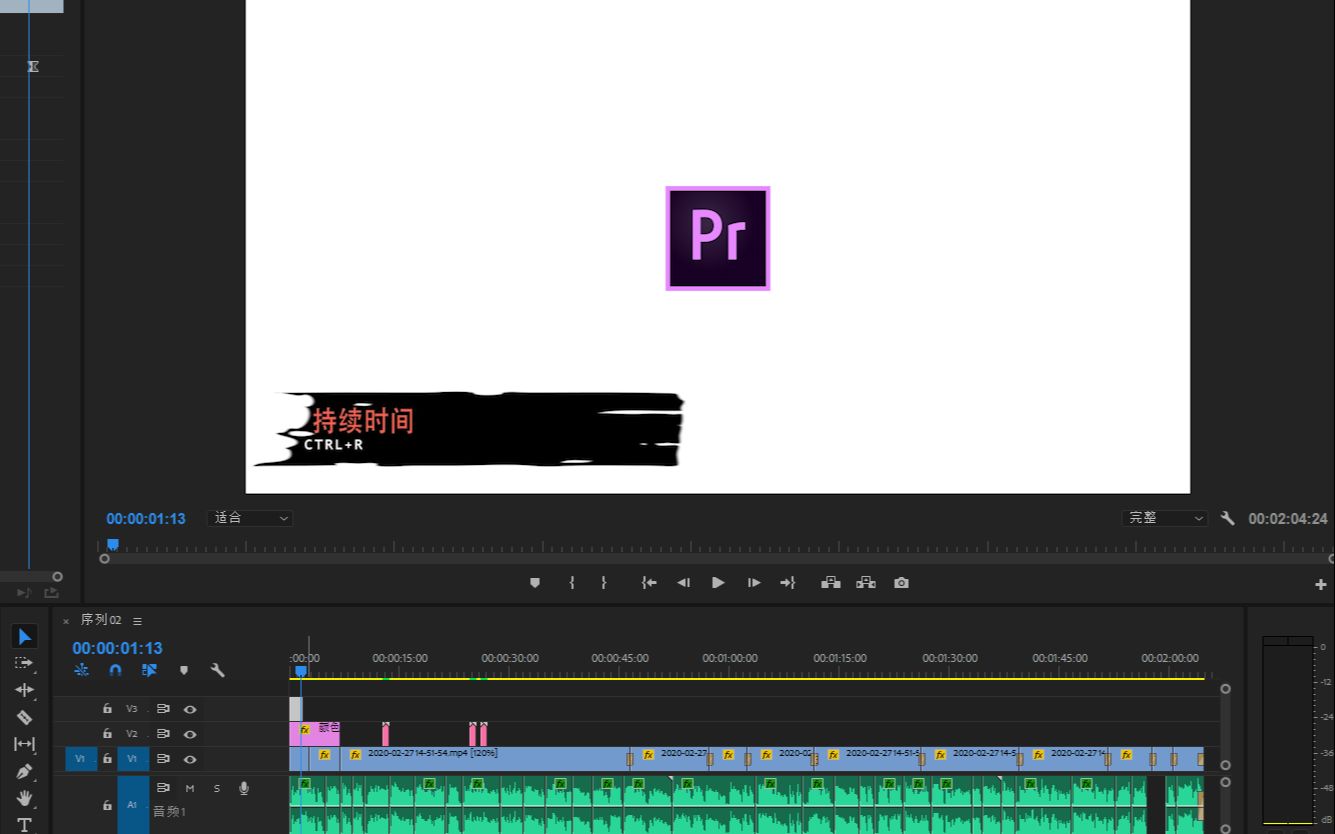
Task: Toggle sync lock on V1
Action: pyautogui.click(x=163, y=759)
